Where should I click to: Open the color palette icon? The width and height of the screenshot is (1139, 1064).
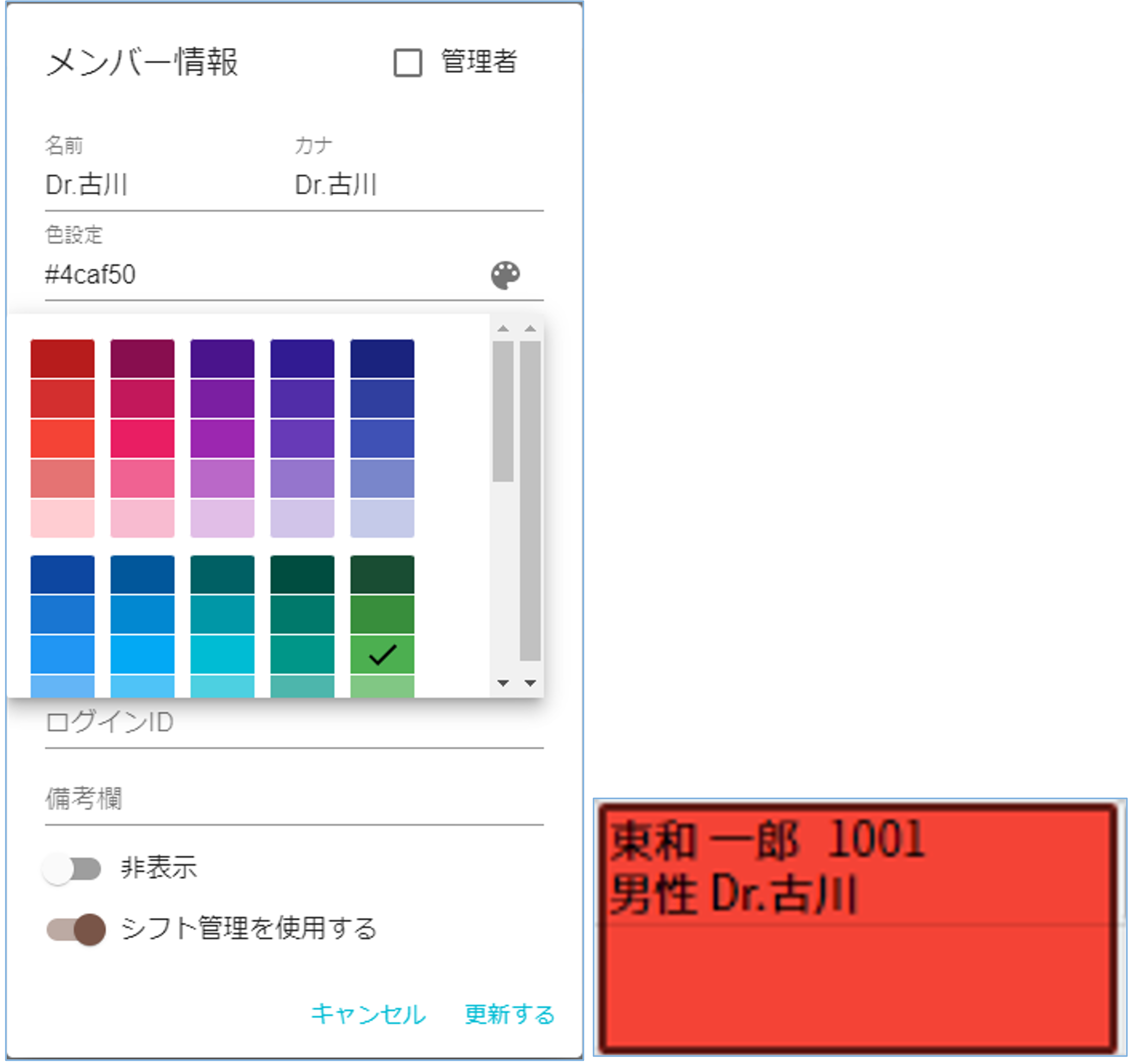[x=505, y=275]
